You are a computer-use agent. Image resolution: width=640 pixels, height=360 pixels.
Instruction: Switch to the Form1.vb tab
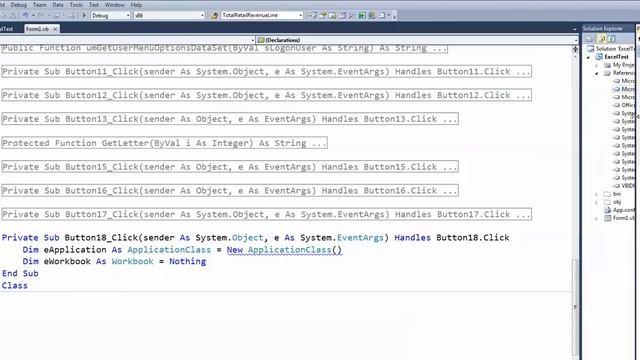(37, 29)
